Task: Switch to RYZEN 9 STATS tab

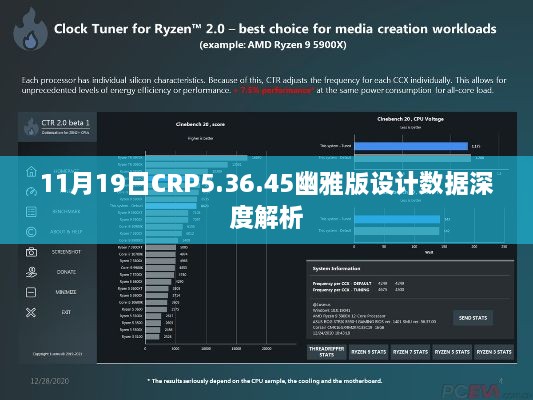Action: 369,352
